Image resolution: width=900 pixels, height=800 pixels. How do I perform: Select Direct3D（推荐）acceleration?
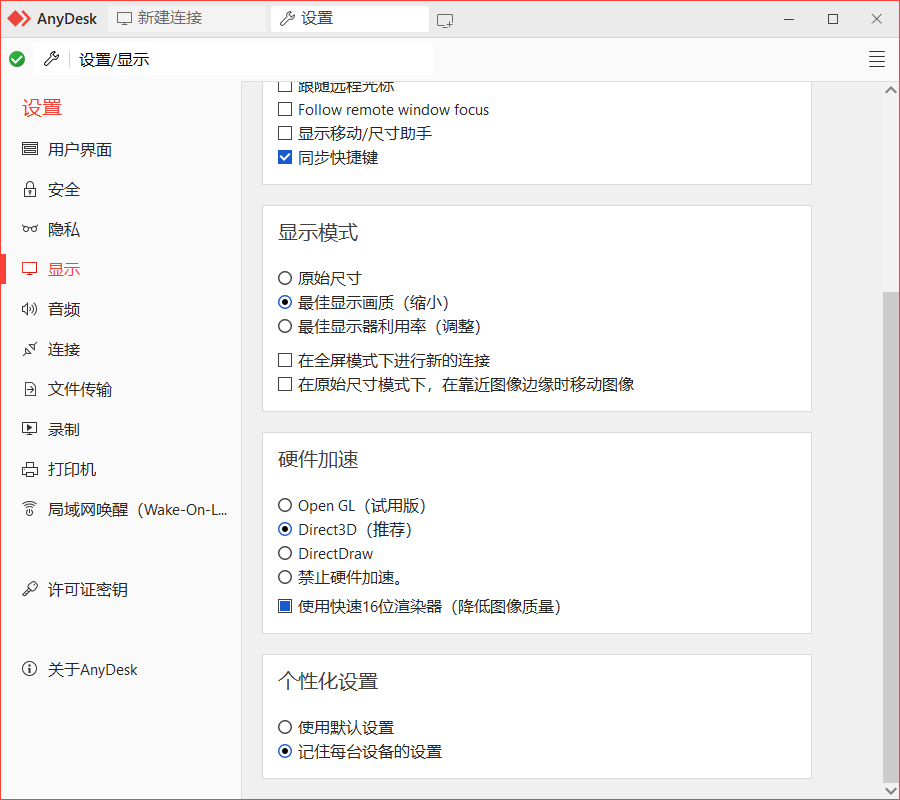pyautogui.click(x=285, y=529)
